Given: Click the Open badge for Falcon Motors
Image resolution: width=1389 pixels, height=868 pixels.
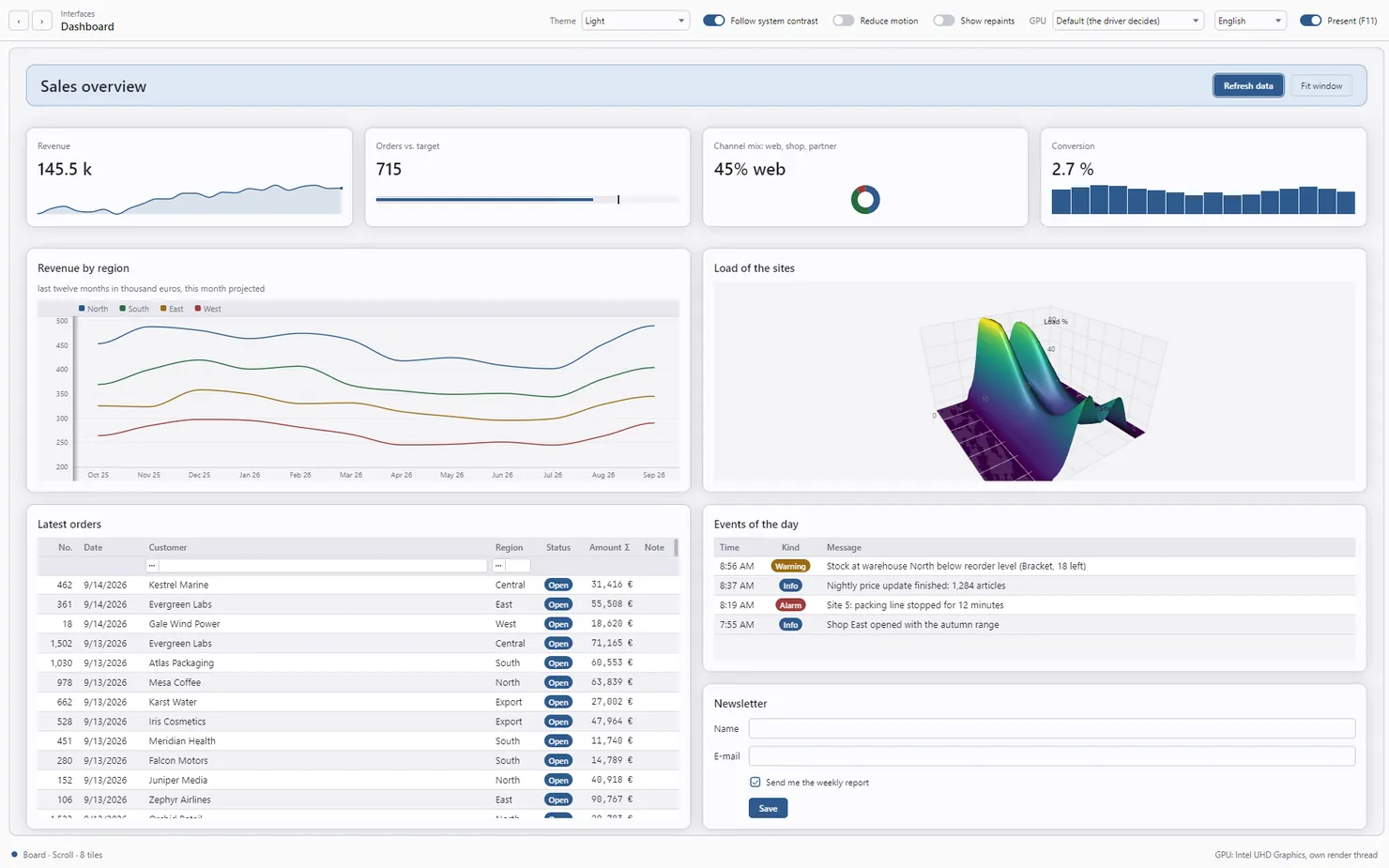Looking at the screenshot, I should pos(558,761).
